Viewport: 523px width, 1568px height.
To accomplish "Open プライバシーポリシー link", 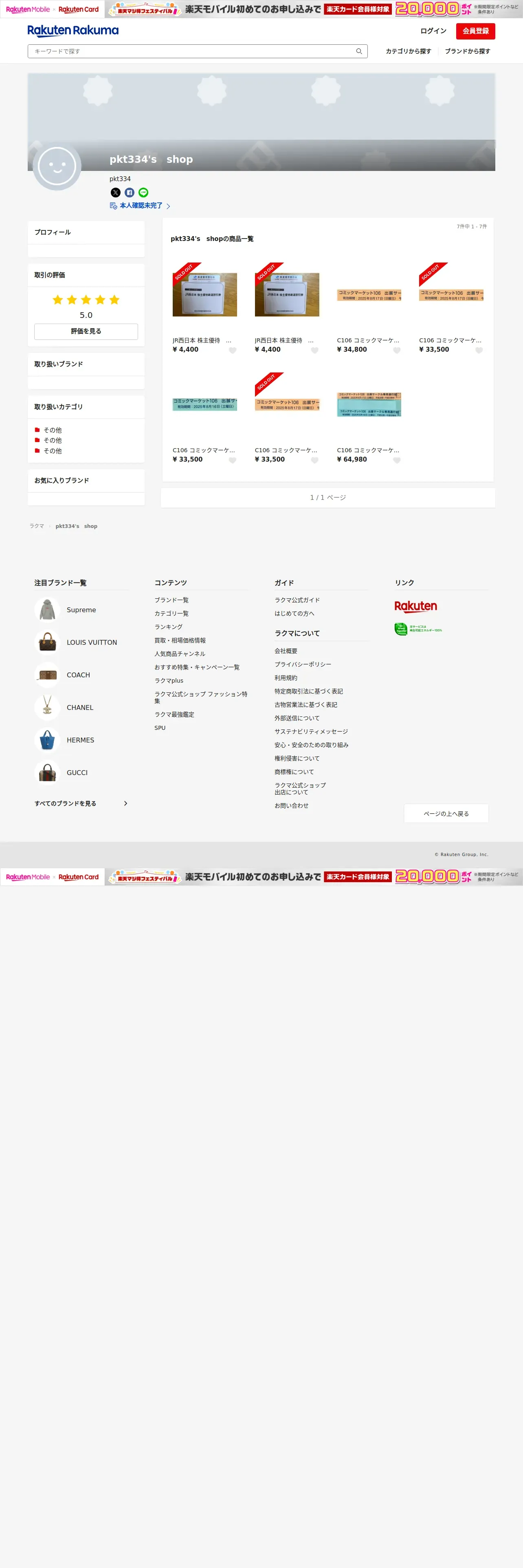I will point(303,665).
